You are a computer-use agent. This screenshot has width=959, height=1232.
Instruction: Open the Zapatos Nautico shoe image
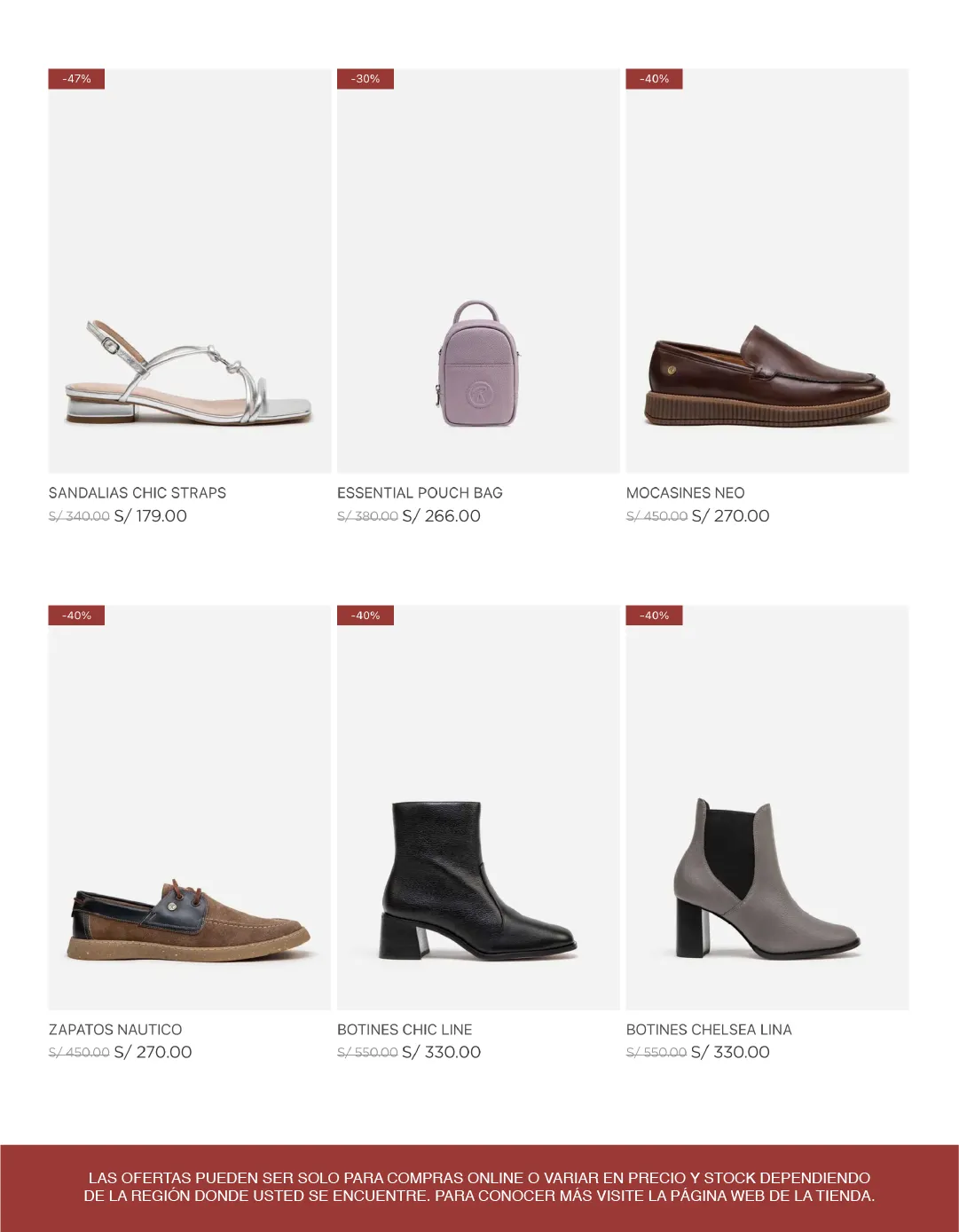point(189,807)
